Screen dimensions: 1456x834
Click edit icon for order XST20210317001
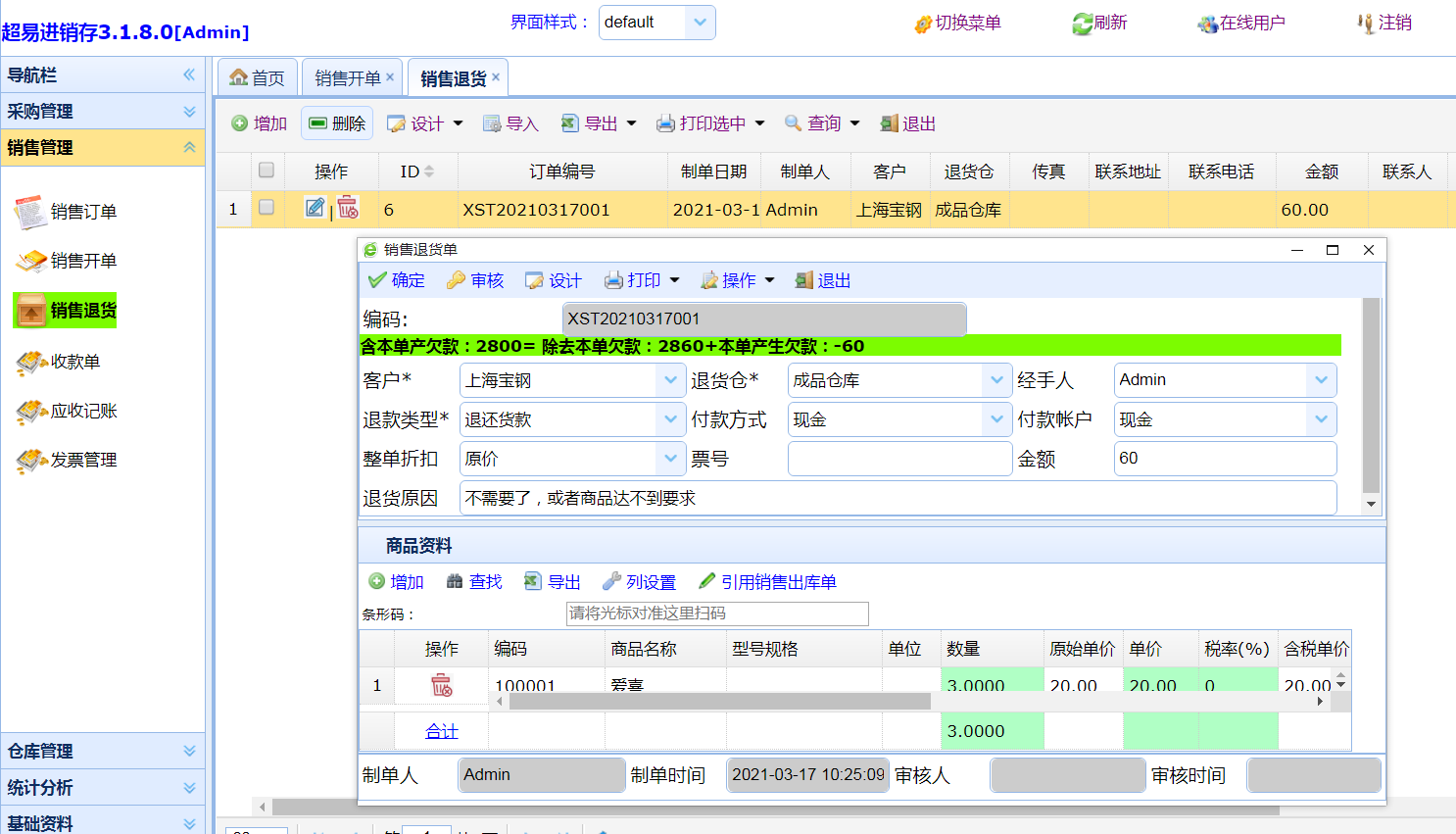tap(315, 208)
